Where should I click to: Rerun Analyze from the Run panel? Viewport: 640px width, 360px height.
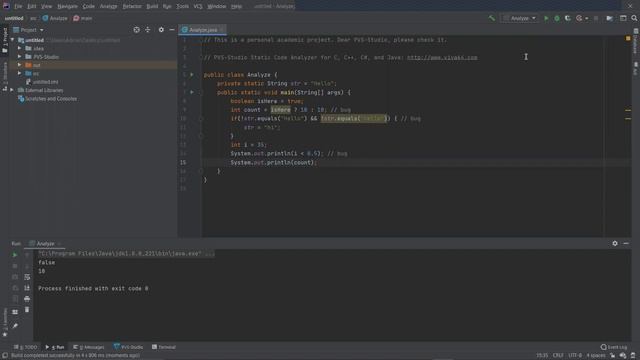click(15, 255)
